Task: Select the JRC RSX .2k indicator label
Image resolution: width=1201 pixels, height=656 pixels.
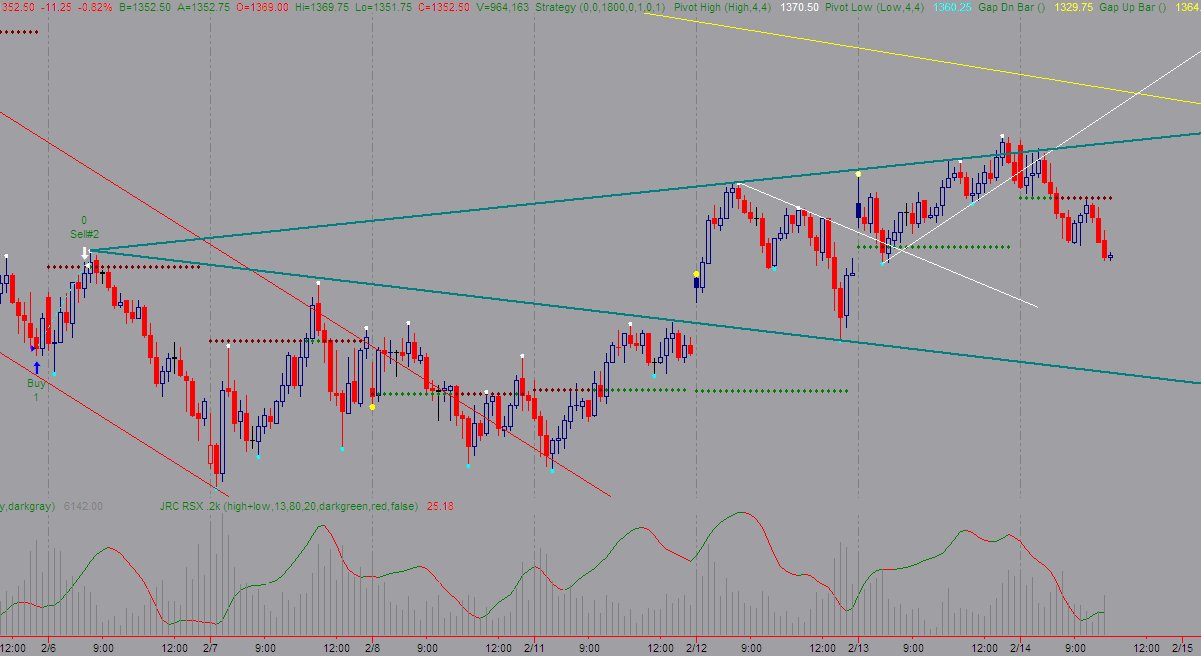Action: point(289,506)
